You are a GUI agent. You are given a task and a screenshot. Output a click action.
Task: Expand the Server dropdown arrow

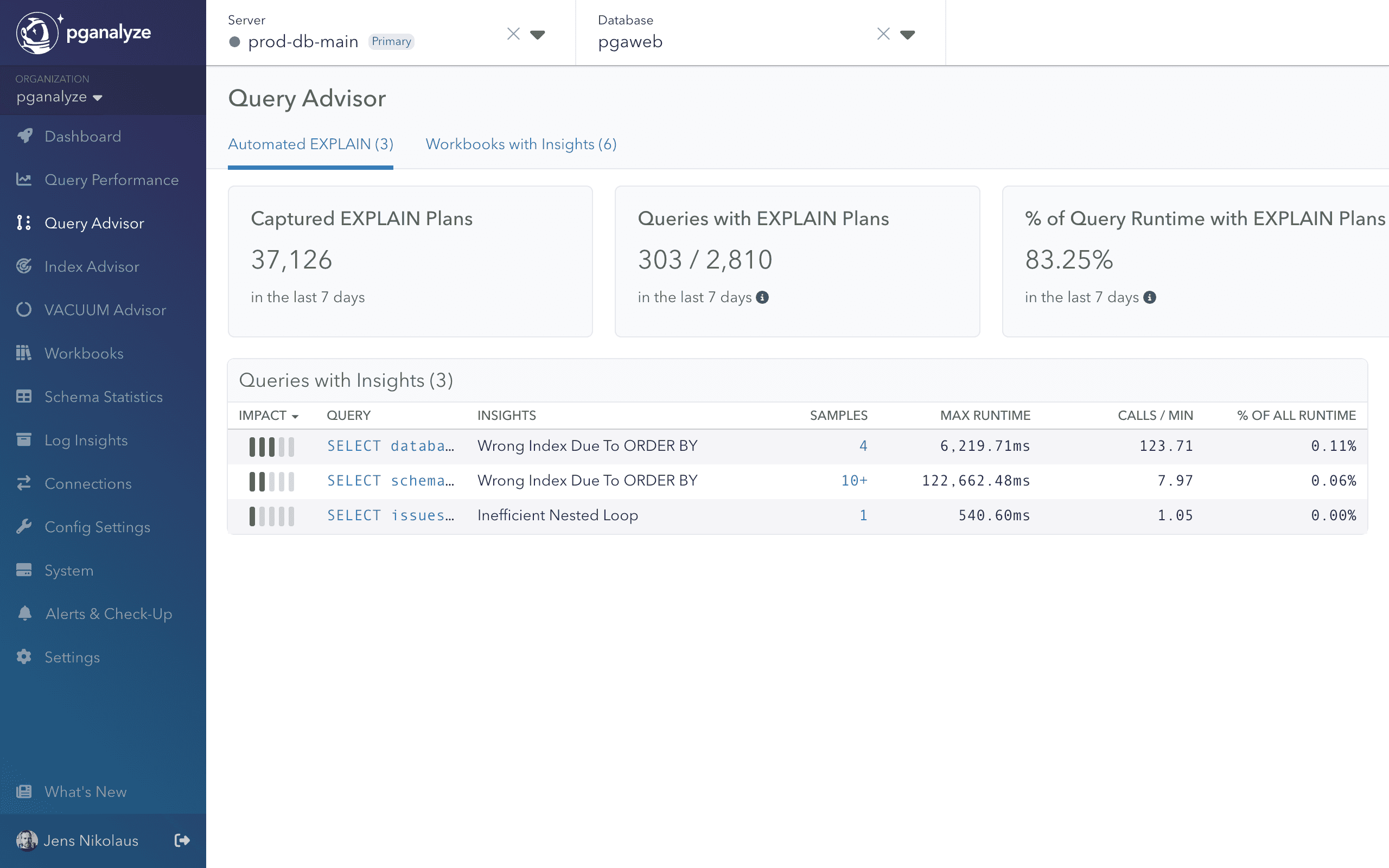tap(537, 34)
